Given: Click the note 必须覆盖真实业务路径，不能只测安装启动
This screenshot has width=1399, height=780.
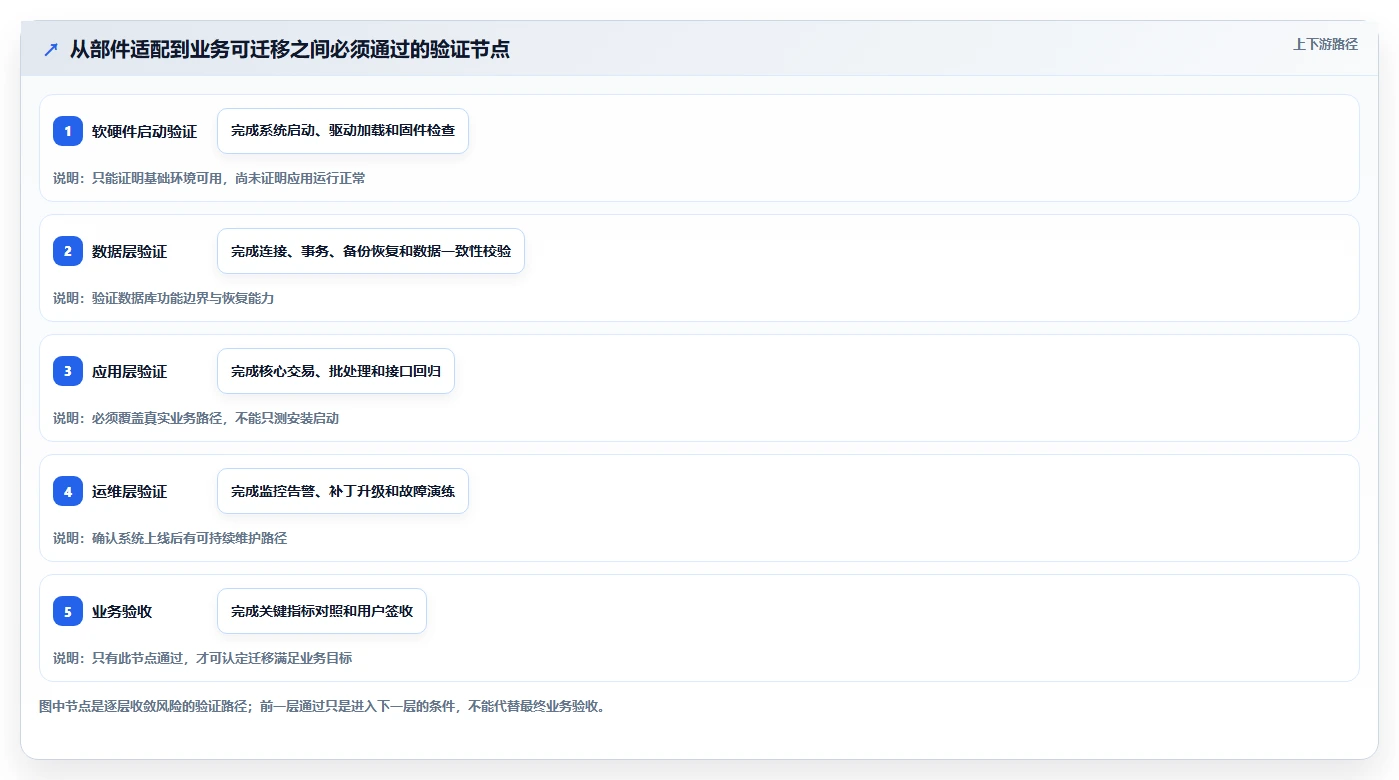Looking at the screenshot, I should pos(215,418).
